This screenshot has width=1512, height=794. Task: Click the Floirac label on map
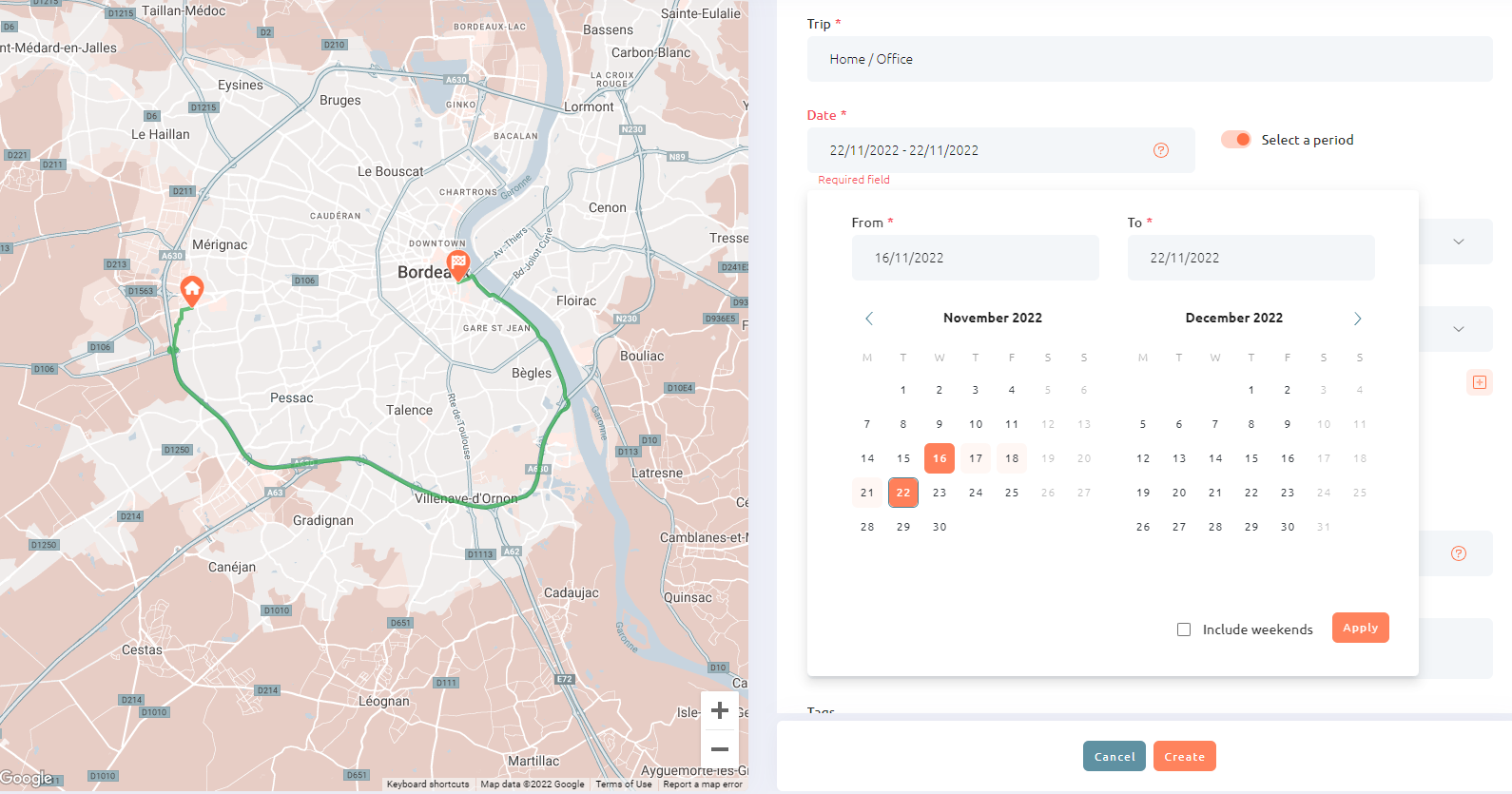click(x=576, y=300)
